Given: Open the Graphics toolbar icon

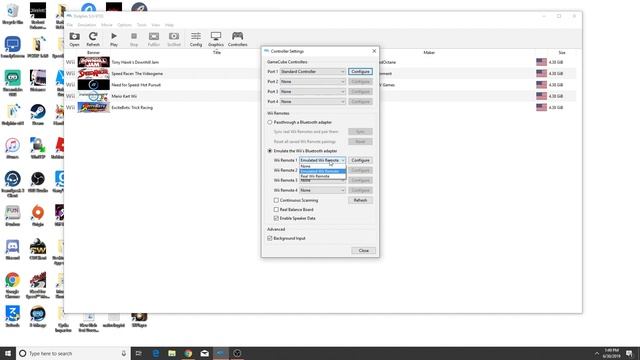Looking at the screenshot, I should (216, 39).
